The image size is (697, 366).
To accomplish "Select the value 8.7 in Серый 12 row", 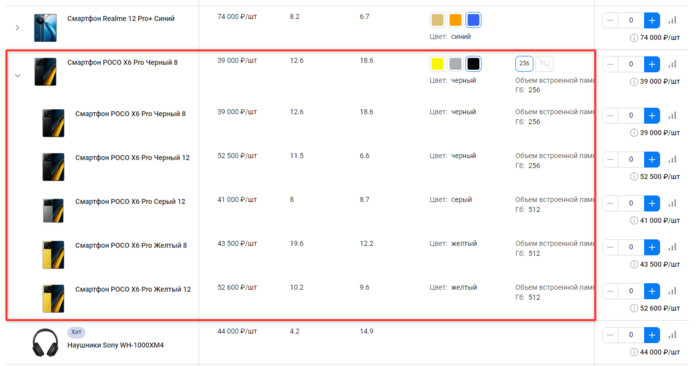I will tap(365, 200).
